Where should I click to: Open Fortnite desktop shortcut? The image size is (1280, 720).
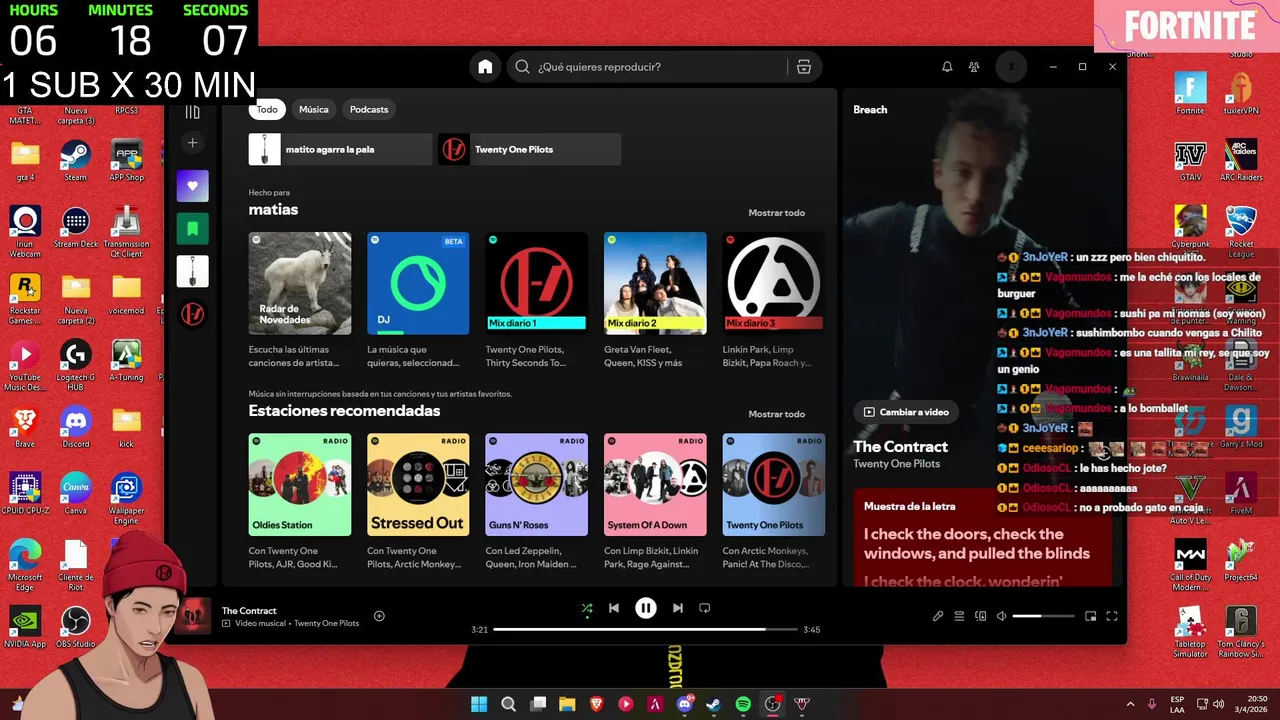click(x=1190, y=94)
